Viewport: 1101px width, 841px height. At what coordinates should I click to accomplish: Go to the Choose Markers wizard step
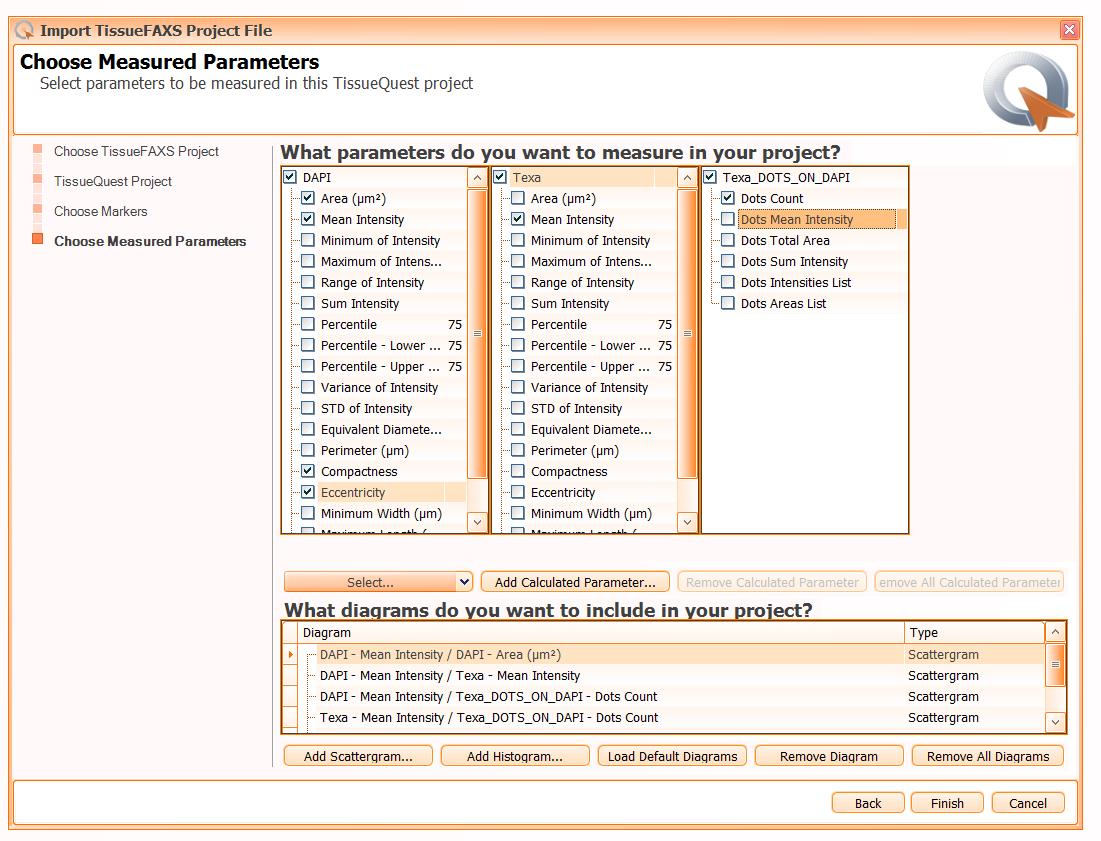click(100, 211)
